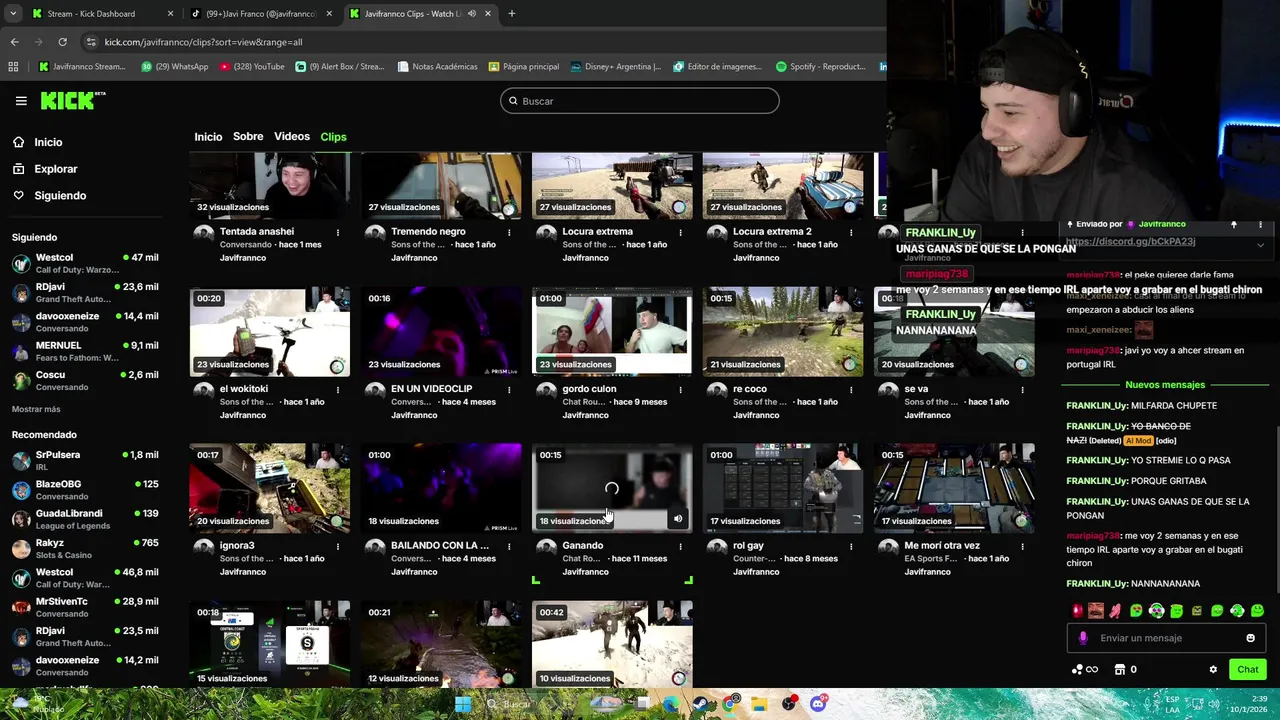
Task: Open the shop icon below chat
Action: (x=1120, y=670)
